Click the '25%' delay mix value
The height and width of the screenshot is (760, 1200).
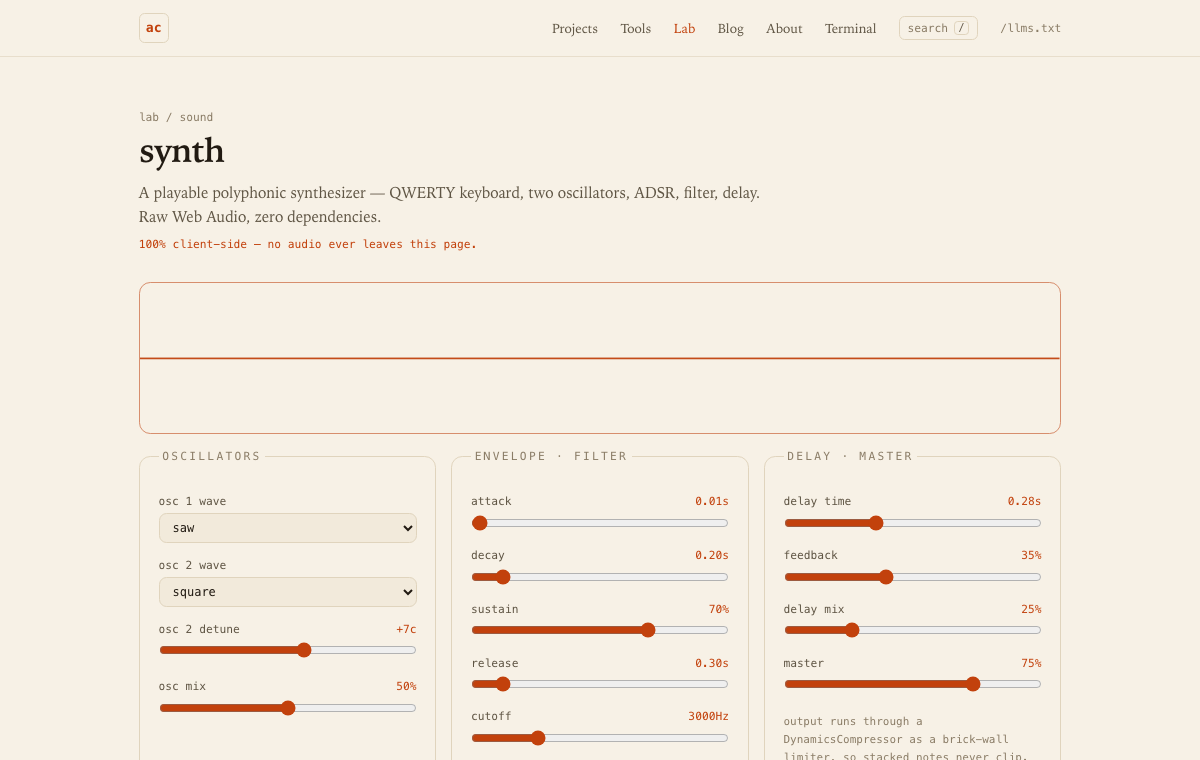pyautogui.click(x=1031, y=609)
